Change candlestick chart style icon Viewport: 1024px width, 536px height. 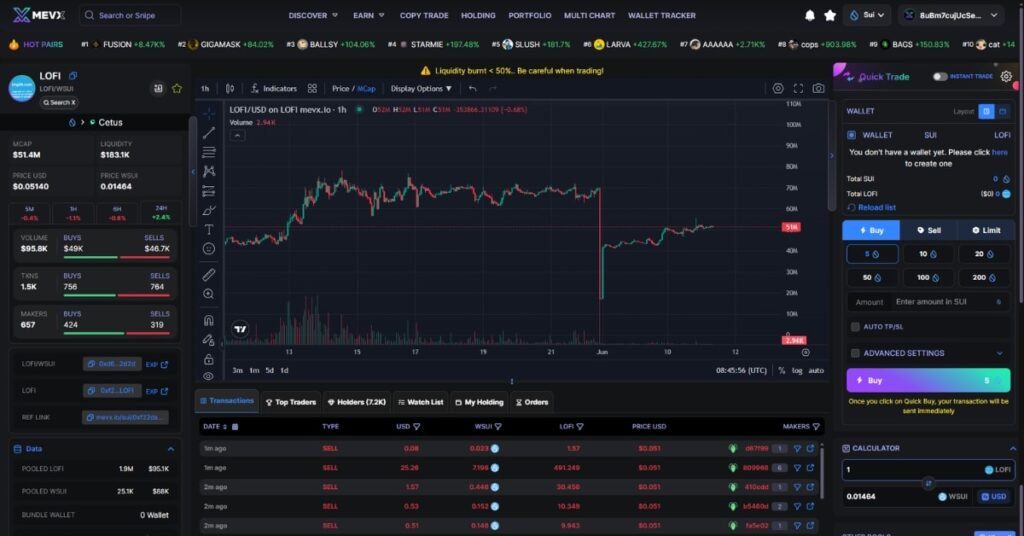pyautogui.click(x=230, y=88)
